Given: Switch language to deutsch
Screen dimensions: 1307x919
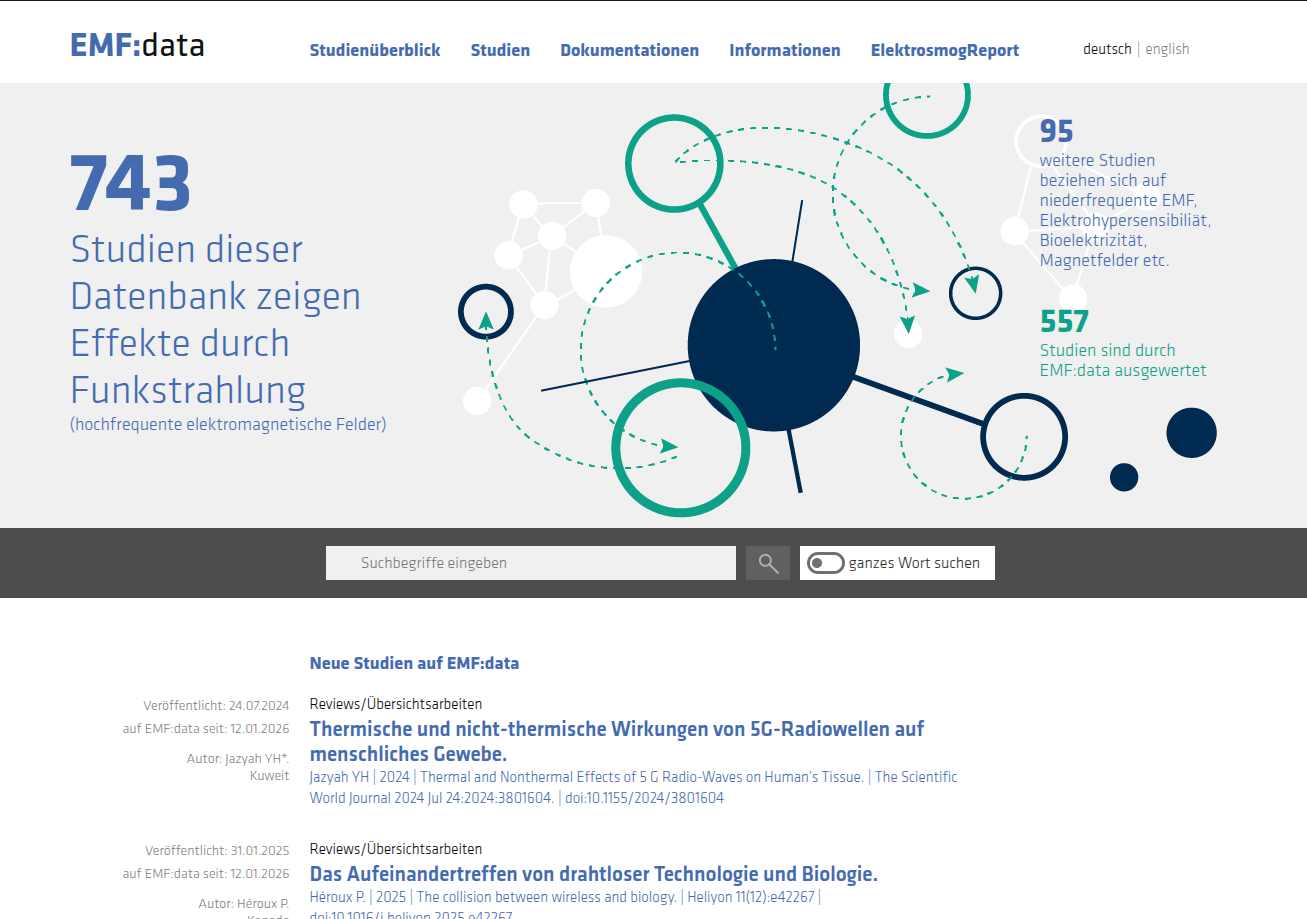Looking at the screenshot, I should 1107,49.
